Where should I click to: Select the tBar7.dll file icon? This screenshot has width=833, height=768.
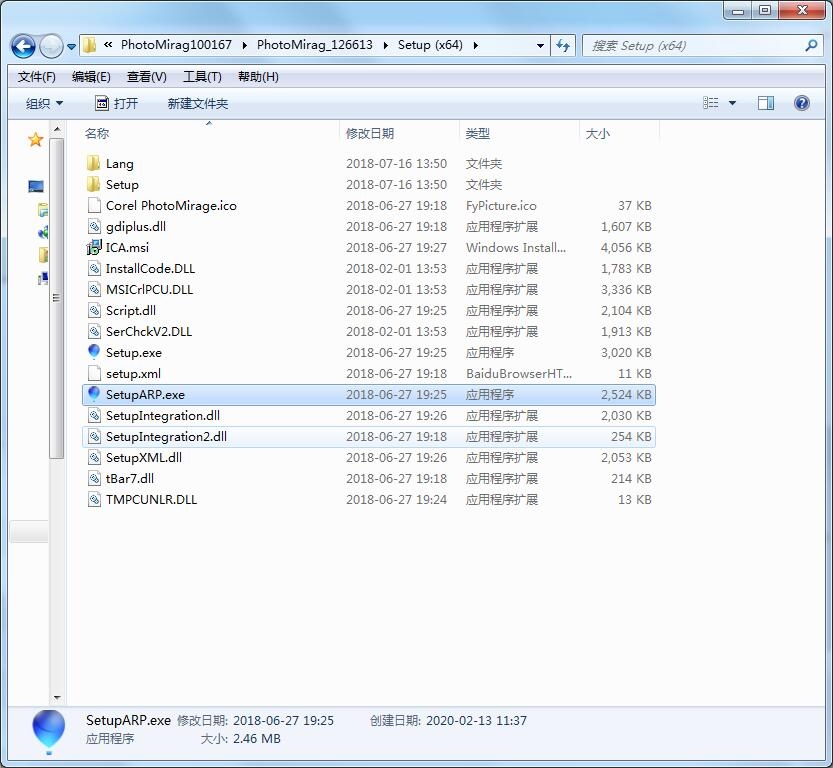(x=94, y=478)
